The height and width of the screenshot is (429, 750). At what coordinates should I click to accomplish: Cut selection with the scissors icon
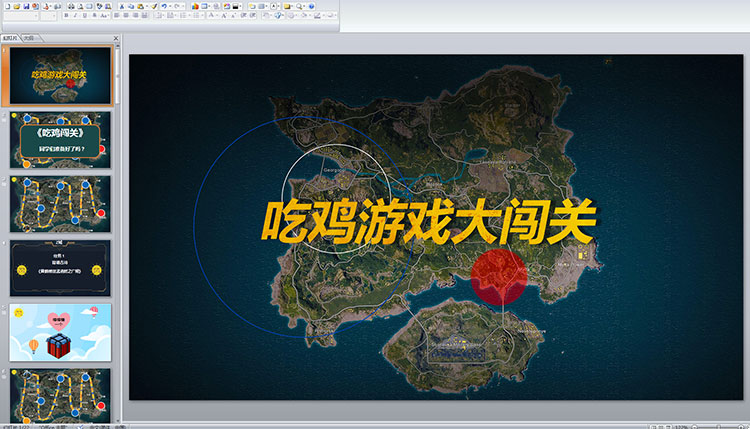pyautogui.click(x=121, y=6)
